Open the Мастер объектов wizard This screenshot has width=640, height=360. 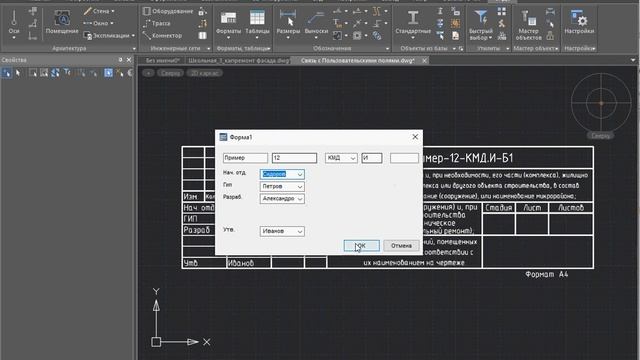coord(528,24)
